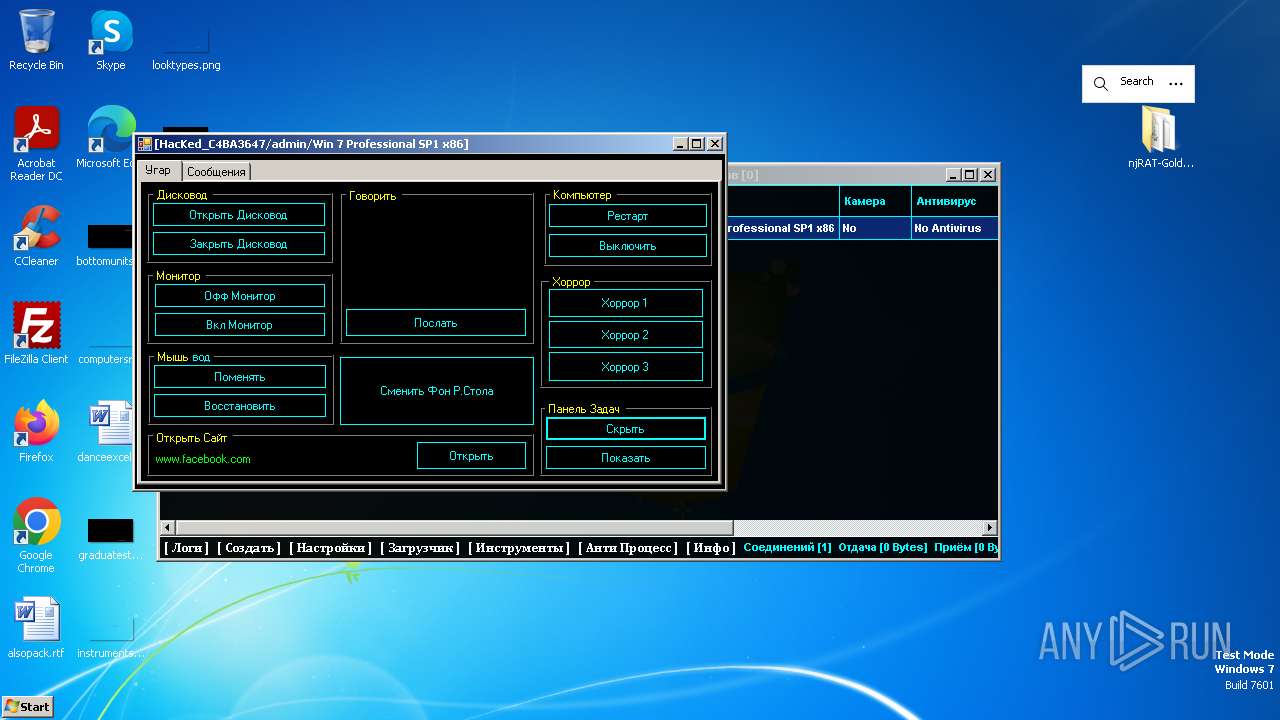Image resolution: width=1280 pixels, height=720 pixels.
Task: Select the graduatest desktop file
Action: (x=108, y=538)
